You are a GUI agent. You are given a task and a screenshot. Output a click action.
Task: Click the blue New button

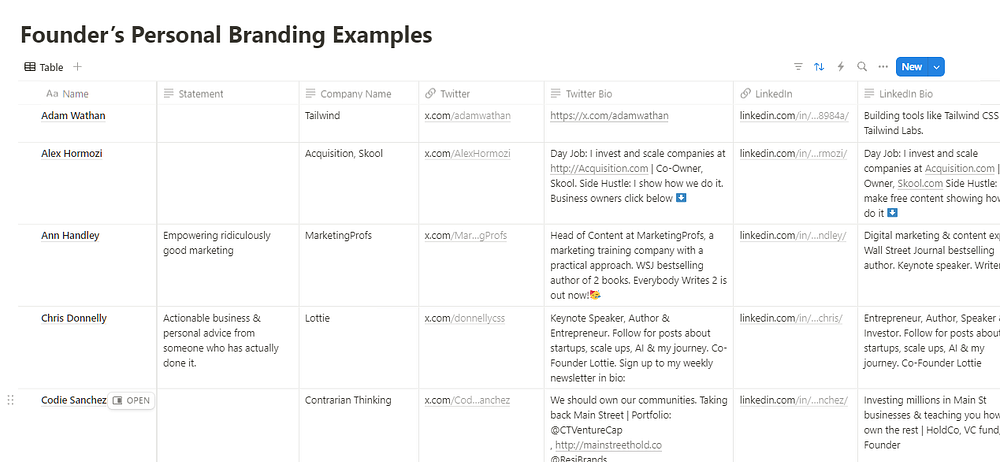pyautogui.click(x=911, y=67)
